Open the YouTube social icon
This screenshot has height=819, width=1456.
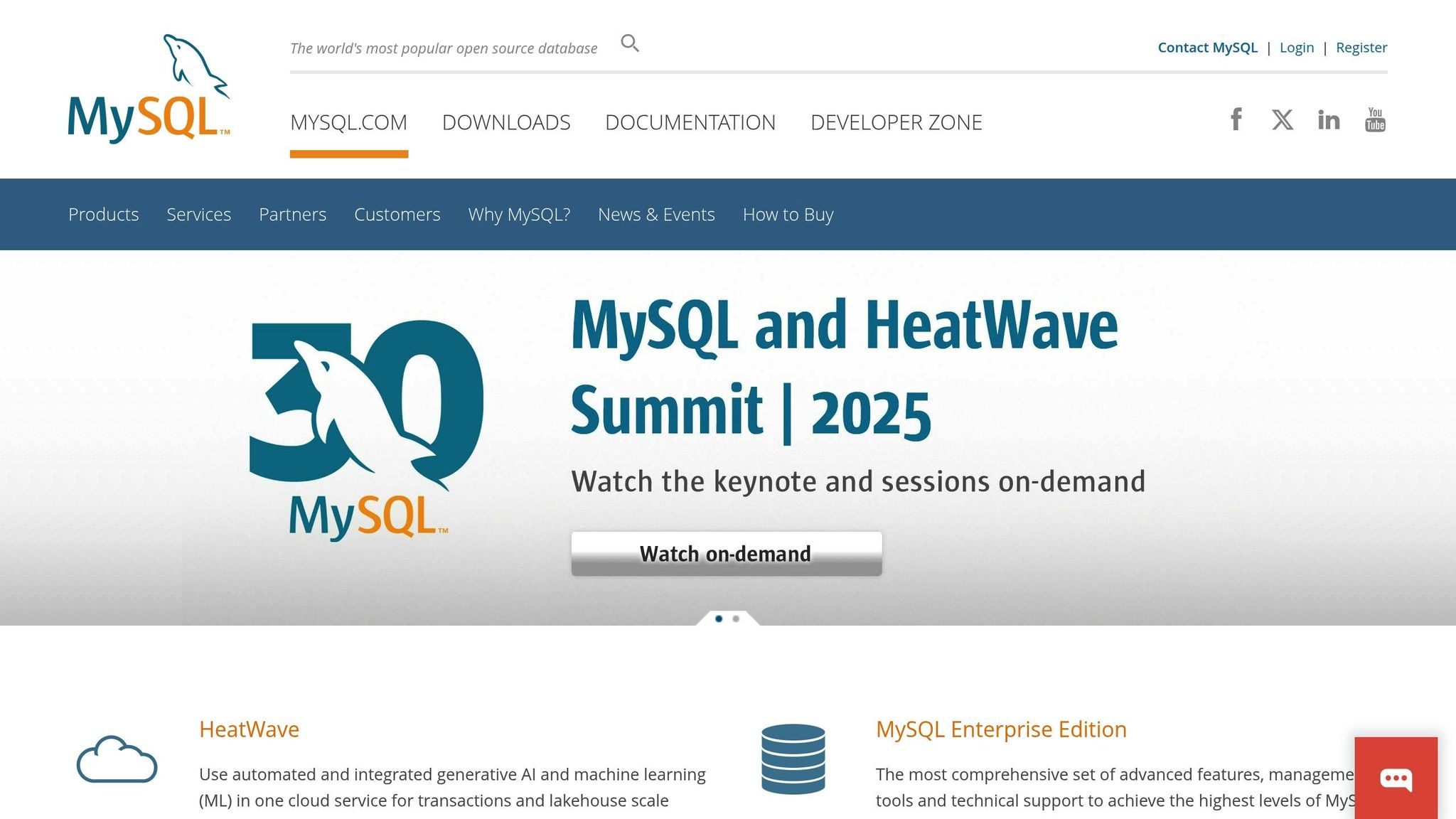tap(1375, 119)
